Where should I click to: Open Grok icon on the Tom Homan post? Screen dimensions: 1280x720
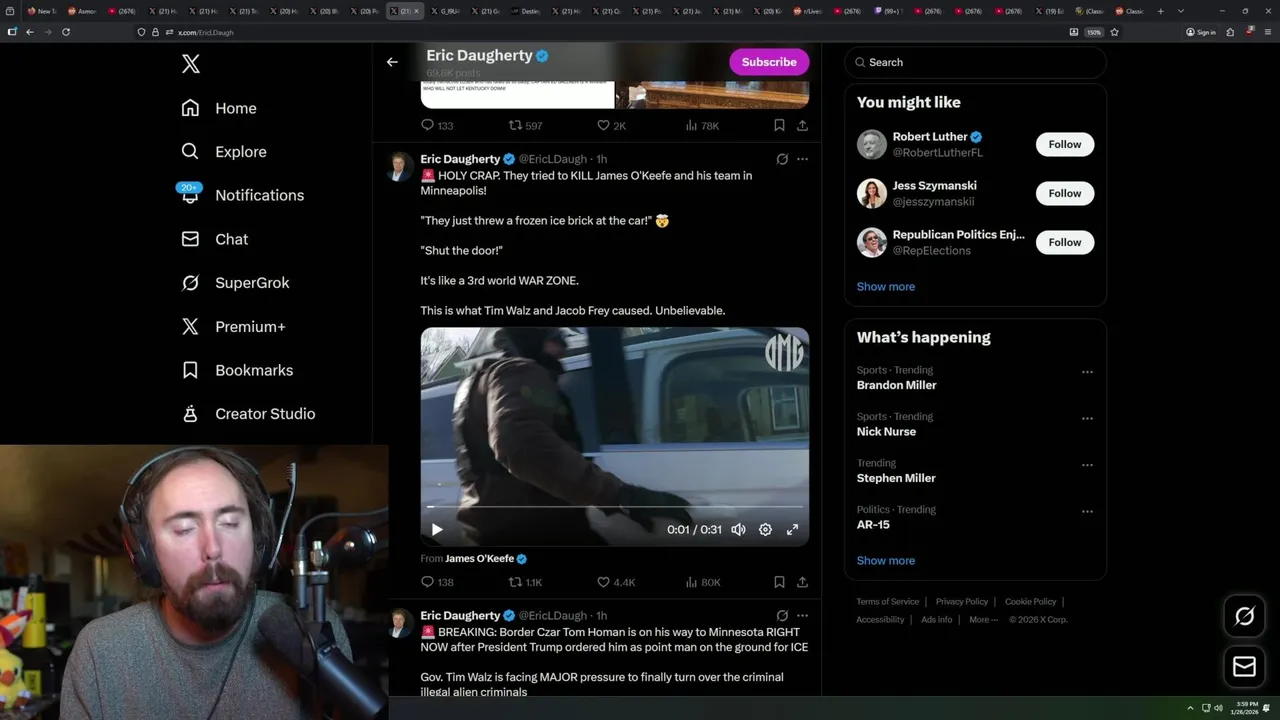click(782, 616)
